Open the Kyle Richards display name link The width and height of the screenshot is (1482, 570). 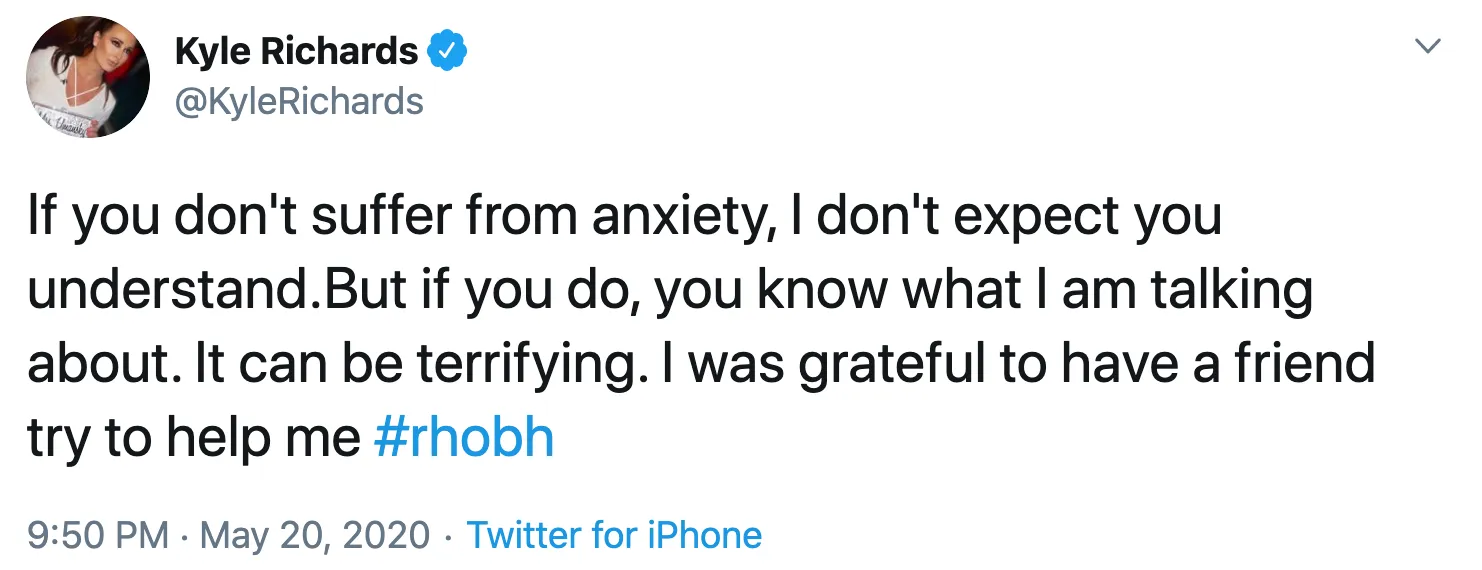tap(296, 51)
